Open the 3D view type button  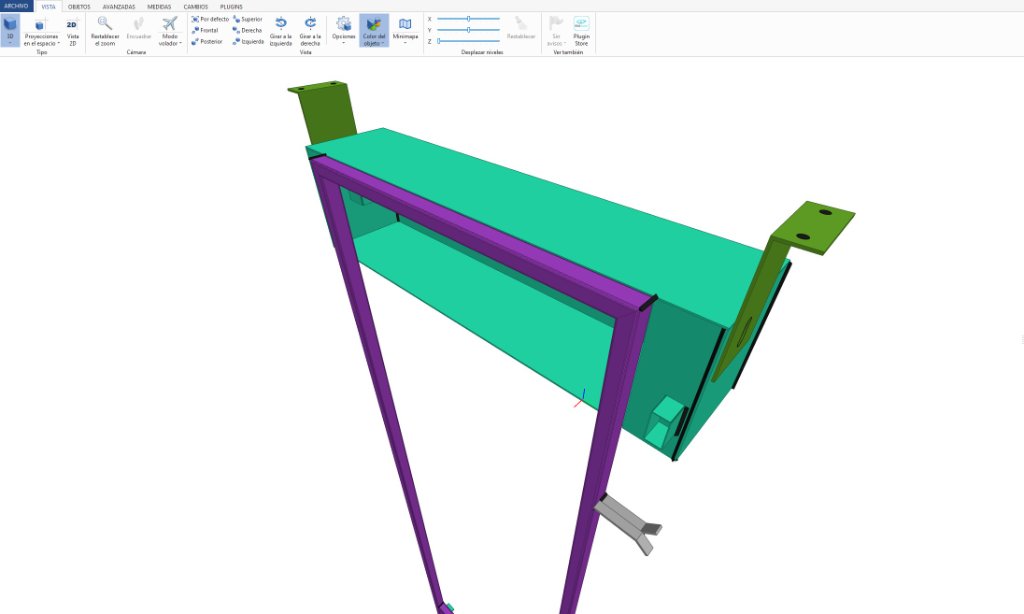pyautogui.click(x=10, y=31)
